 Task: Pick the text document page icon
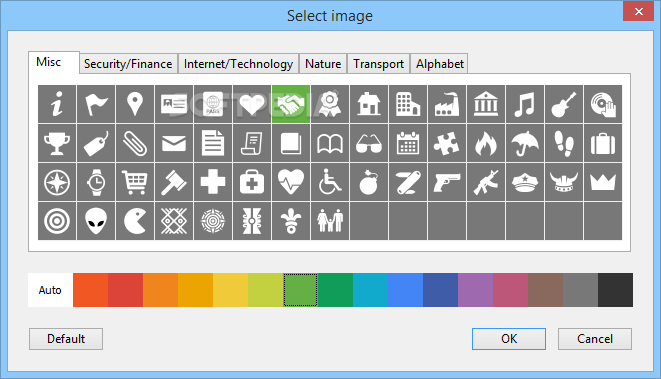213,143
